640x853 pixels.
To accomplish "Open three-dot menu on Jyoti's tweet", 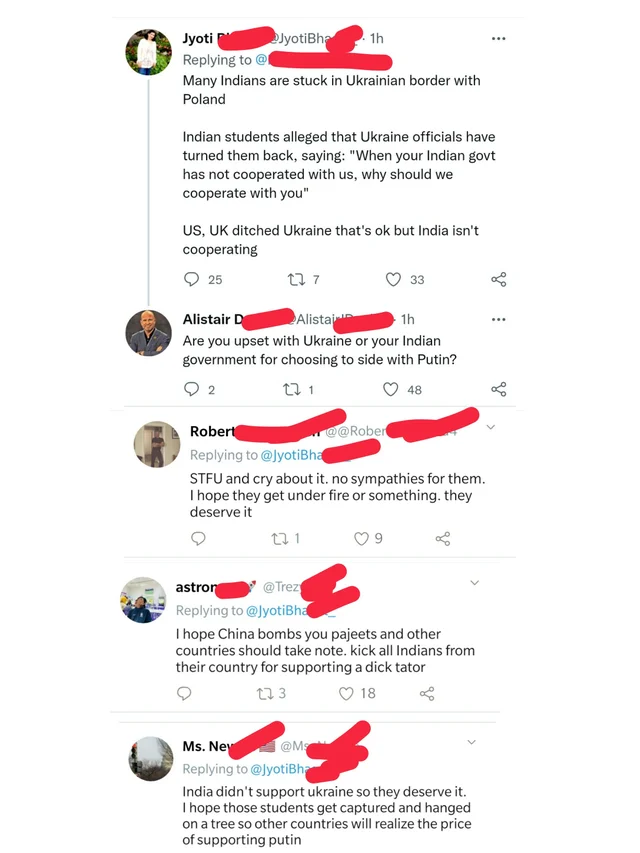I will (x=499, y=38).
